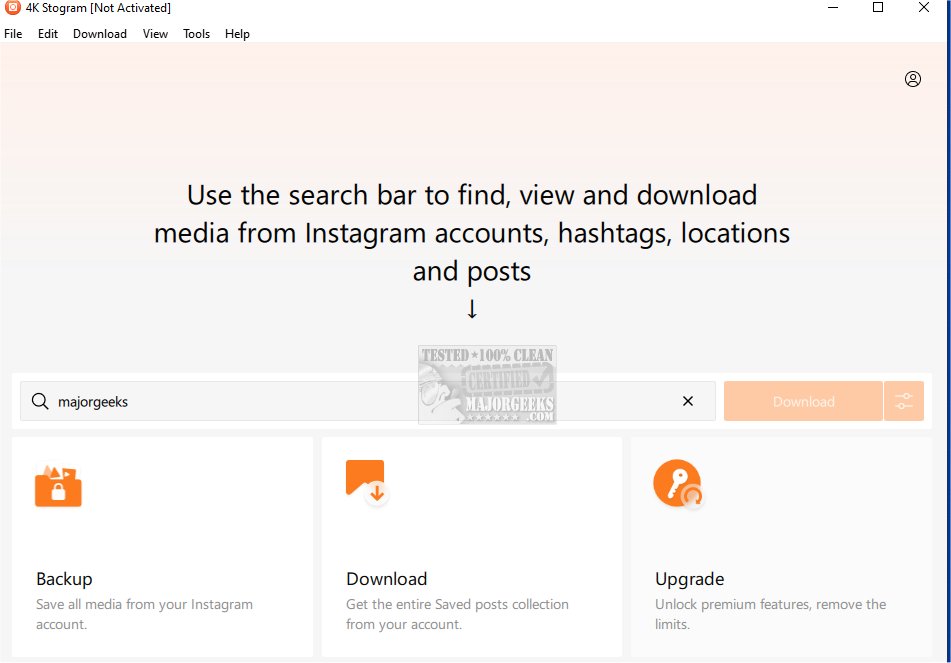
Task: Open the Upgrade card title
Action: point(690,579)
